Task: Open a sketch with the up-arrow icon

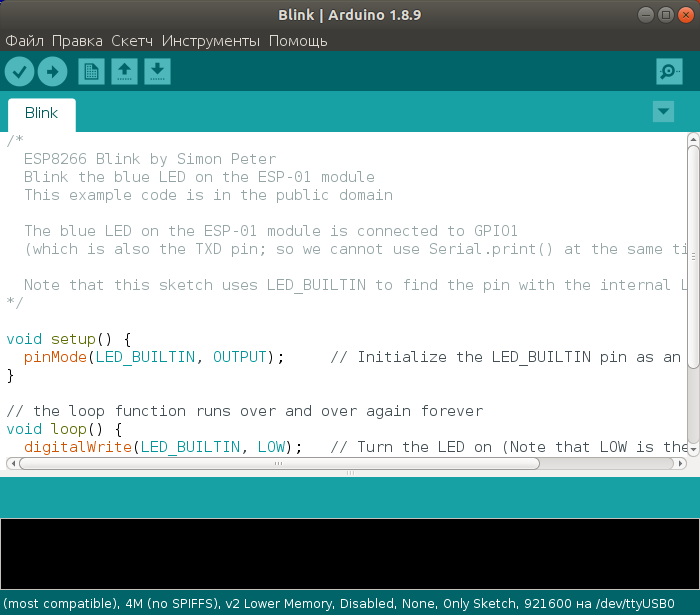Action: [124, 71]
